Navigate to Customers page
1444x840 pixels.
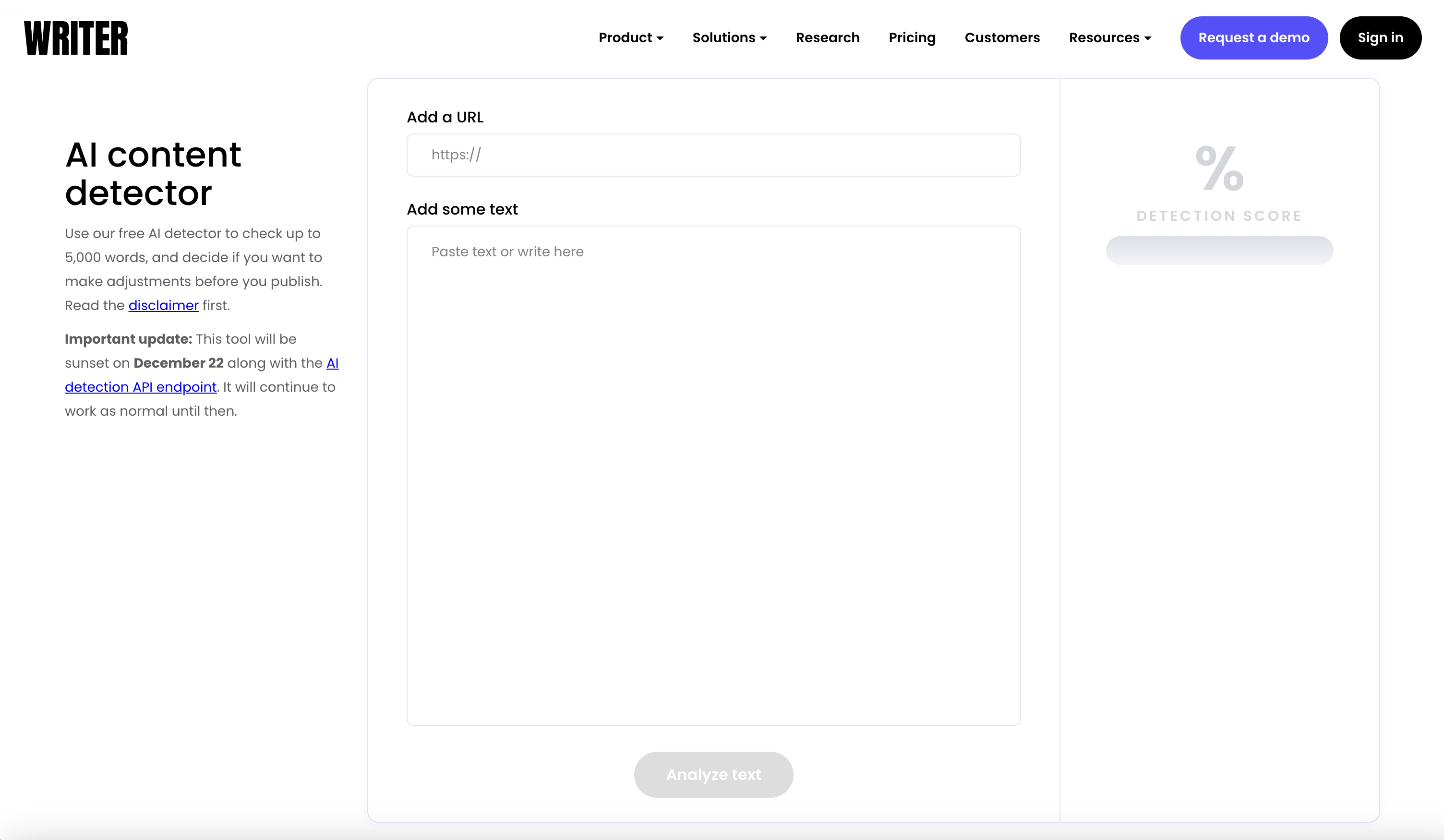(1002, 38)
